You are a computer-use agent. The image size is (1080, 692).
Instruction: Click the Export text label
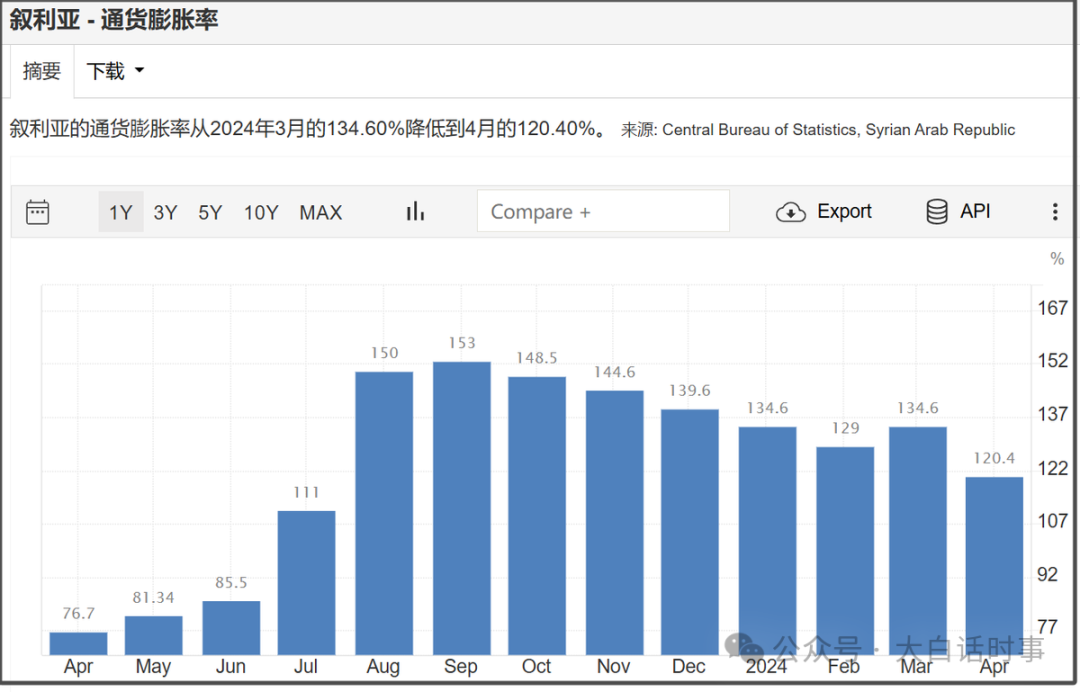pyautogui.click(x=844, y=212)
